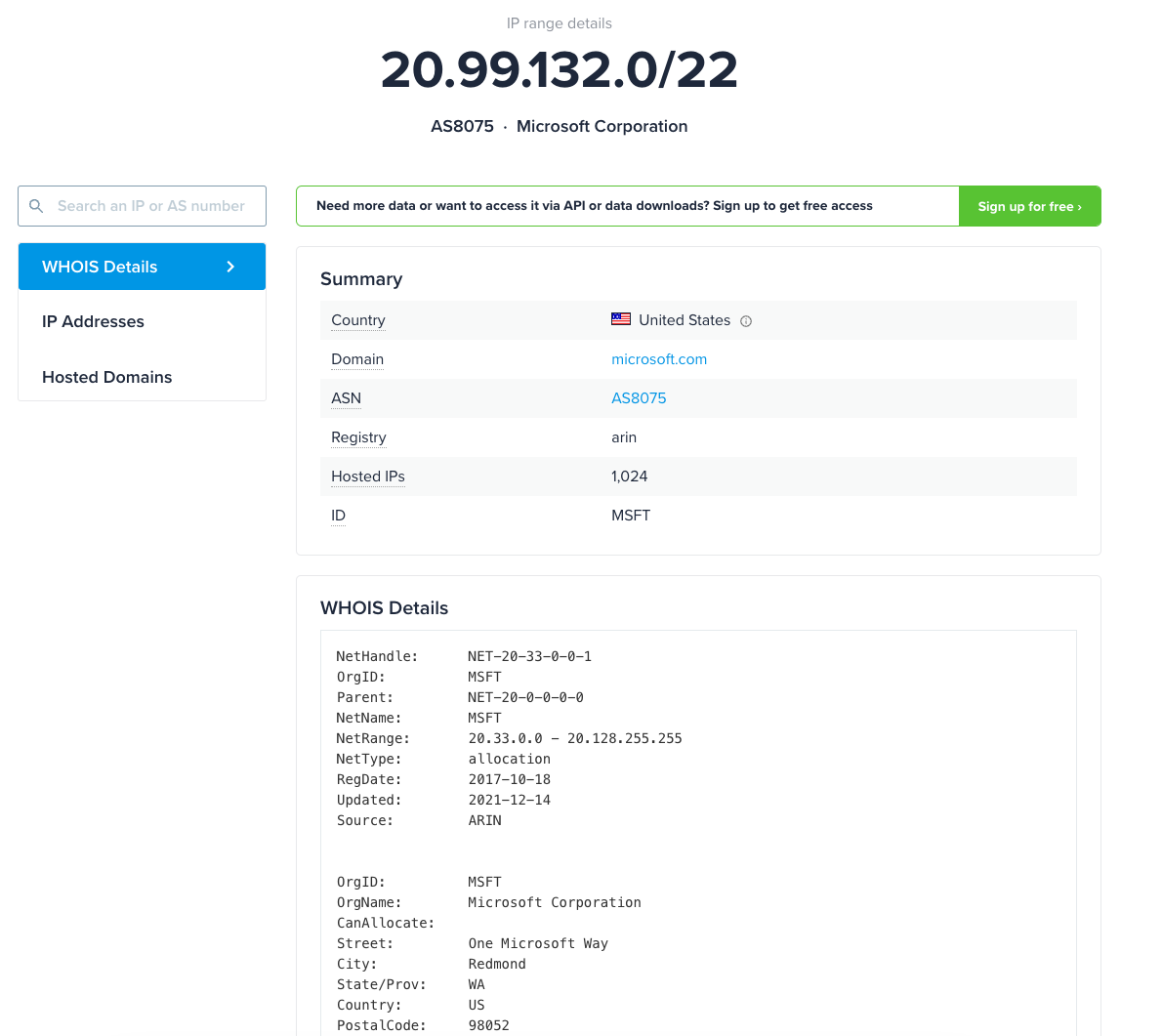1162x1036 pixels.
Task: Click the Street value One Microsoft Way
Action: 538,943
